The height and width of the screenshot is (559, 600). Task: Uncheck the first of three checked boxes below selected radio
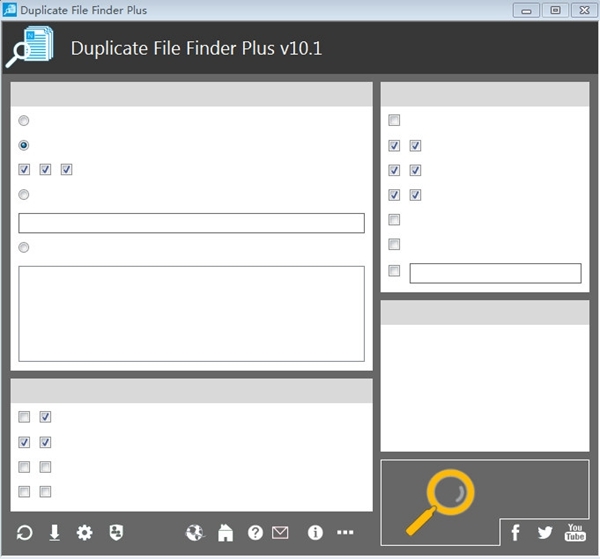pyautogui.click(x=24, y=169)
